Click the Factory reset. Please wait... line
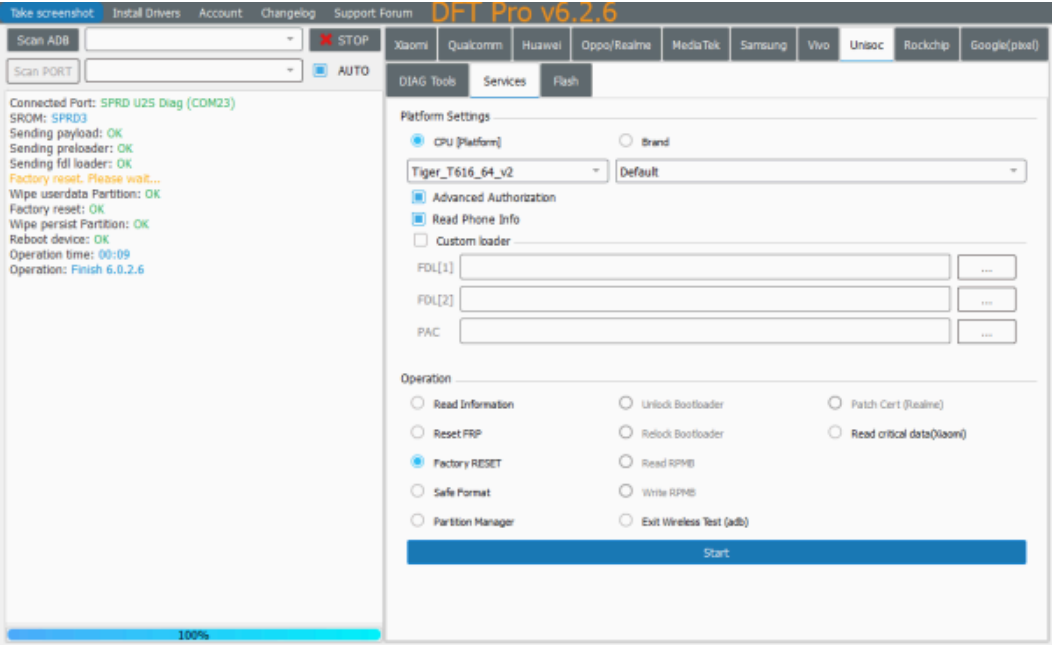1052x647 pixels. coord(85,179)
